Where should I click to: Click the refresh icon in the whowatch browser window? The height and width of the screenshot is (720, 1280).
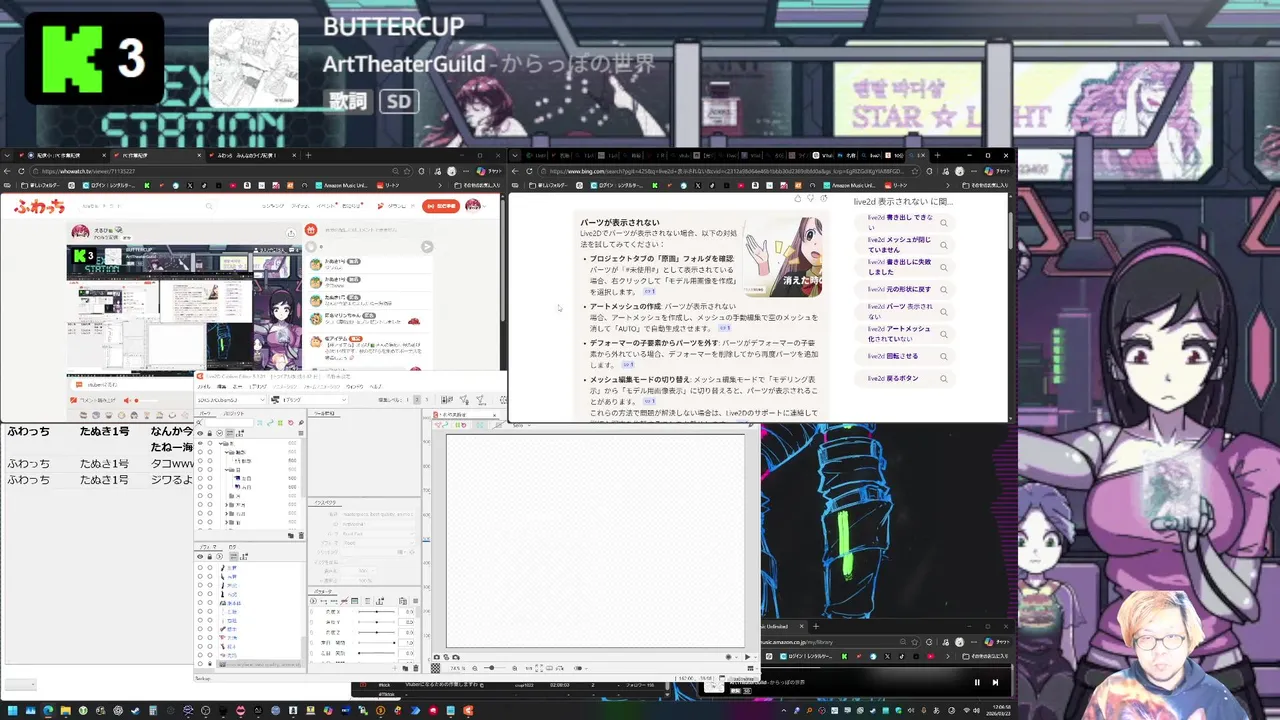click(x=21, y=171)
